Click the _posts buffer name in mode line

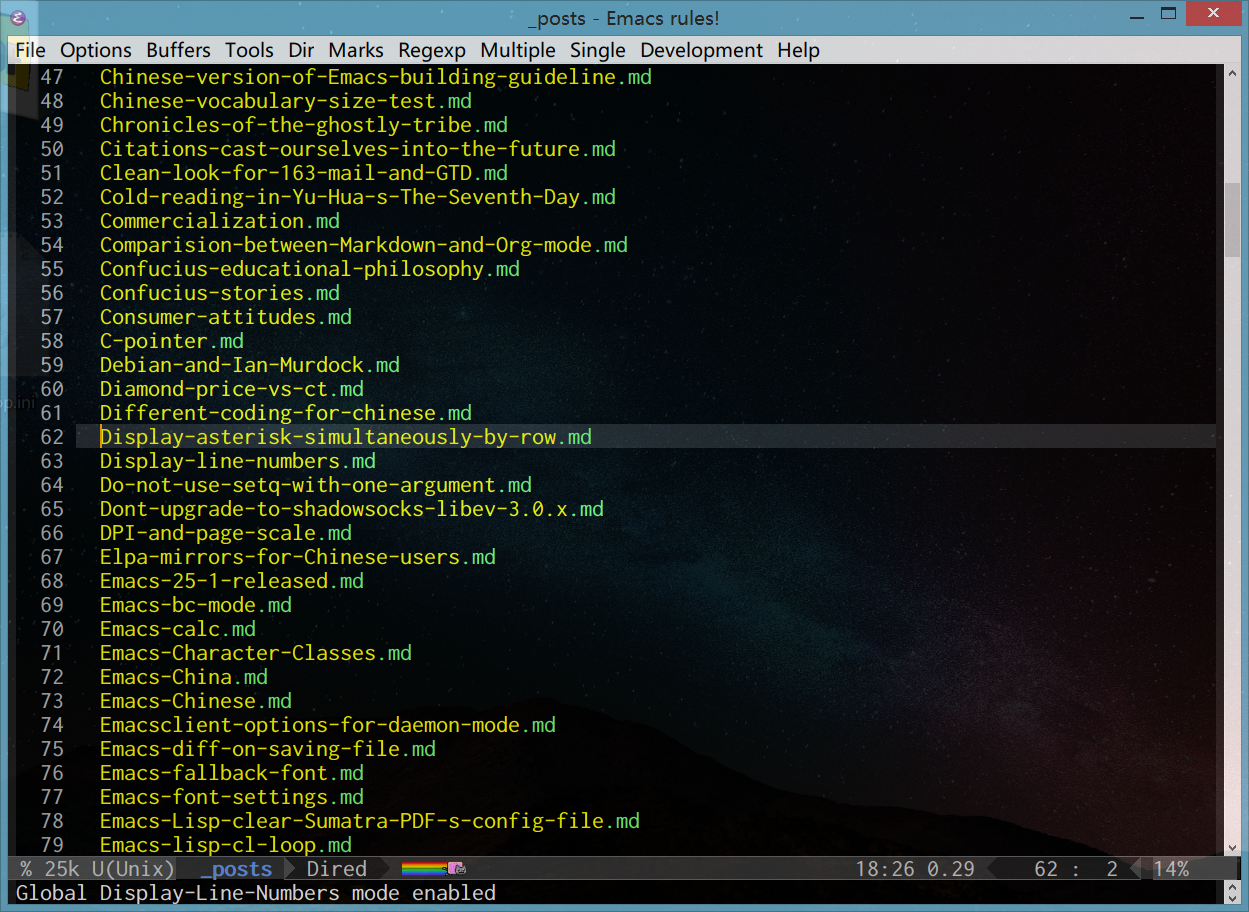[x=236, y=869]
